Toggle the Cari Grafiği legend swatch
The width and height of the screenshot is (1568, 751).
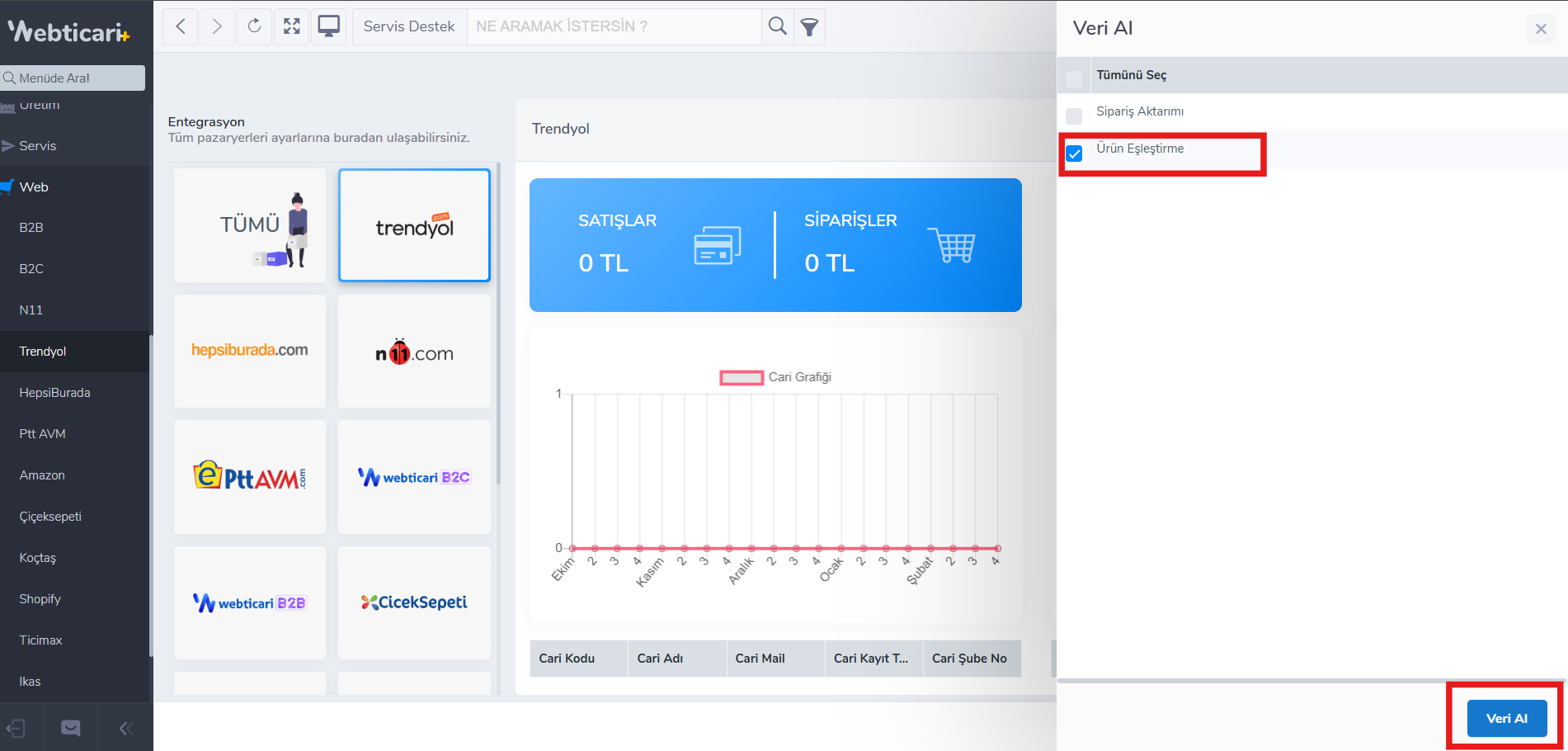coord(741,377)
